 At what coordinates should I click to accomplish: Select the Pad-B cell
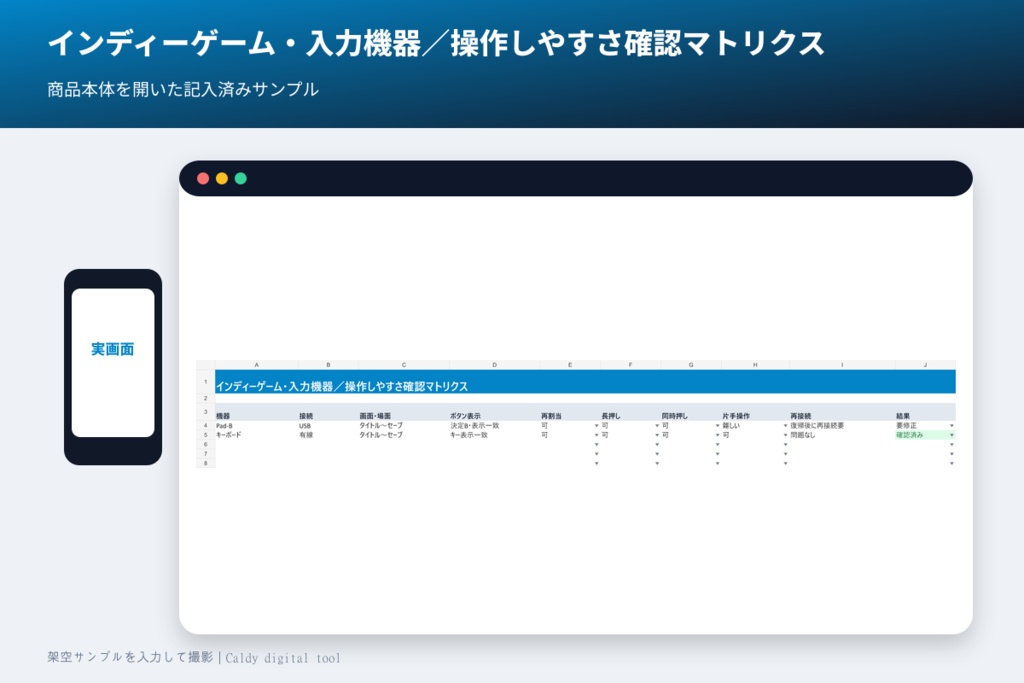257,426
